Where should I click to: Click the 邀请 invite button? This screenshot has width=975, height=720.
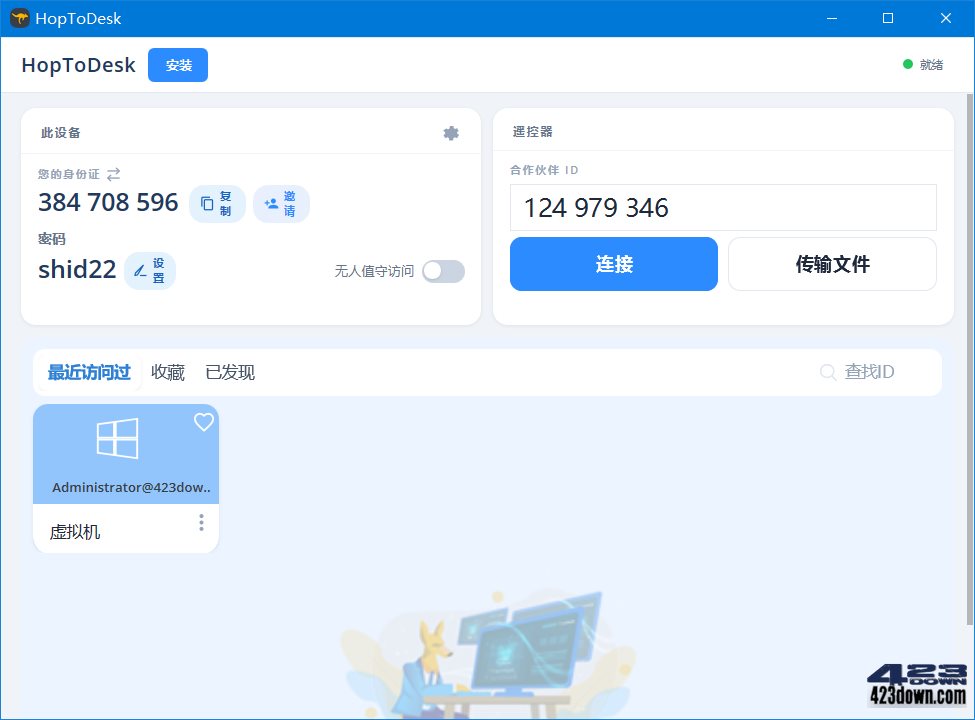[x=281, y=203]
